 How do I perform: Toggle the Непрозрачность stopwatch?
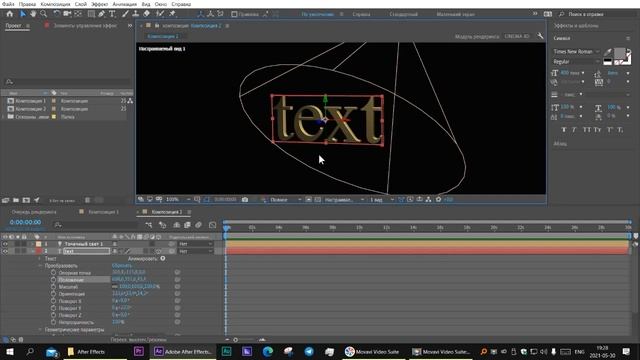tap(53, 322)
